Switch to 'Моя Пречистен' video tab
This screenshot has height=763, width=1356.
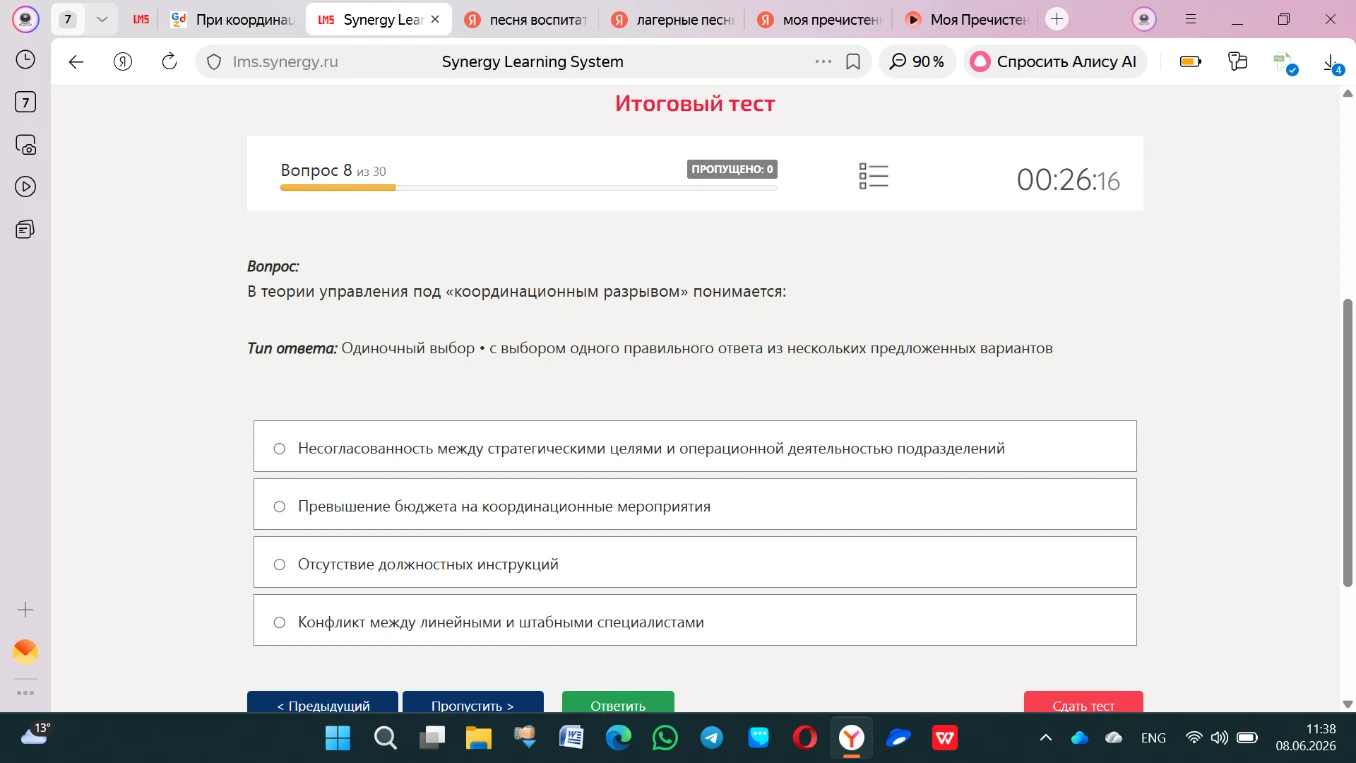point(967,19)
